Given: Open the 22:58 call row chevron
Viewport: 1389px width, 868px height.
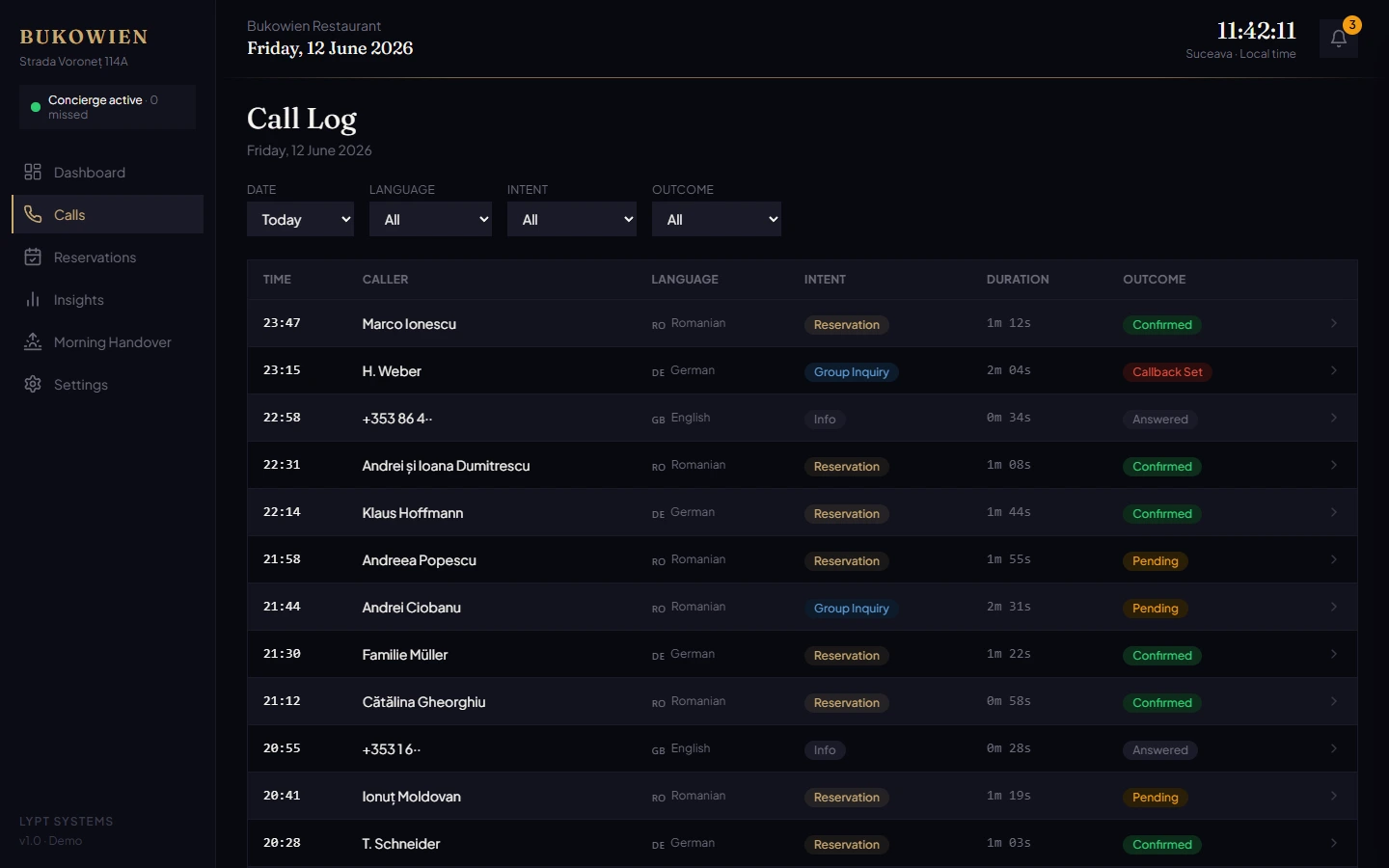Looking at the screenshot, I should click(1334, 418).
